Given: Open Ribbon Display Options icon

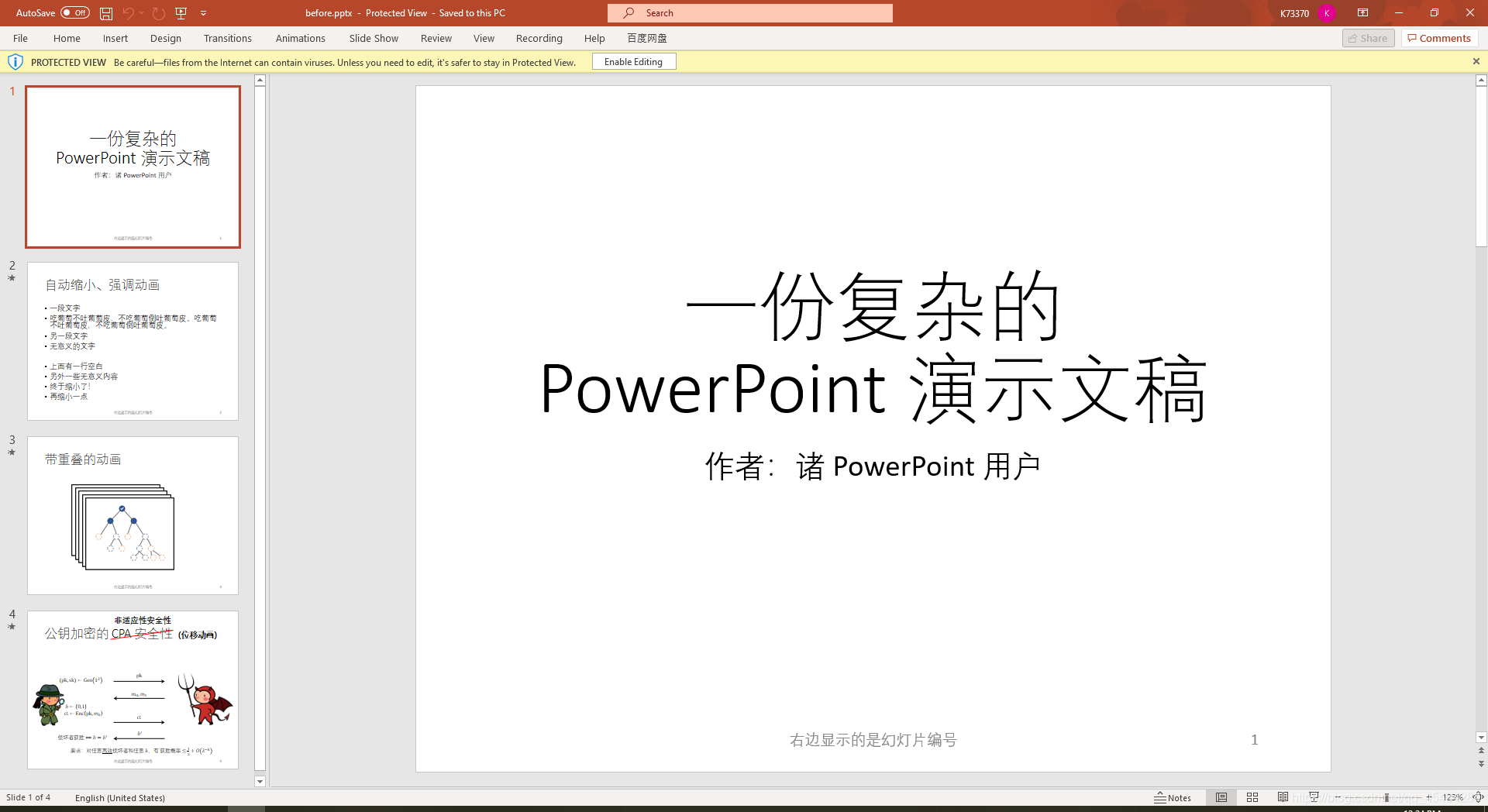Looking at the screenshot, I should (x=1362, y=13).
